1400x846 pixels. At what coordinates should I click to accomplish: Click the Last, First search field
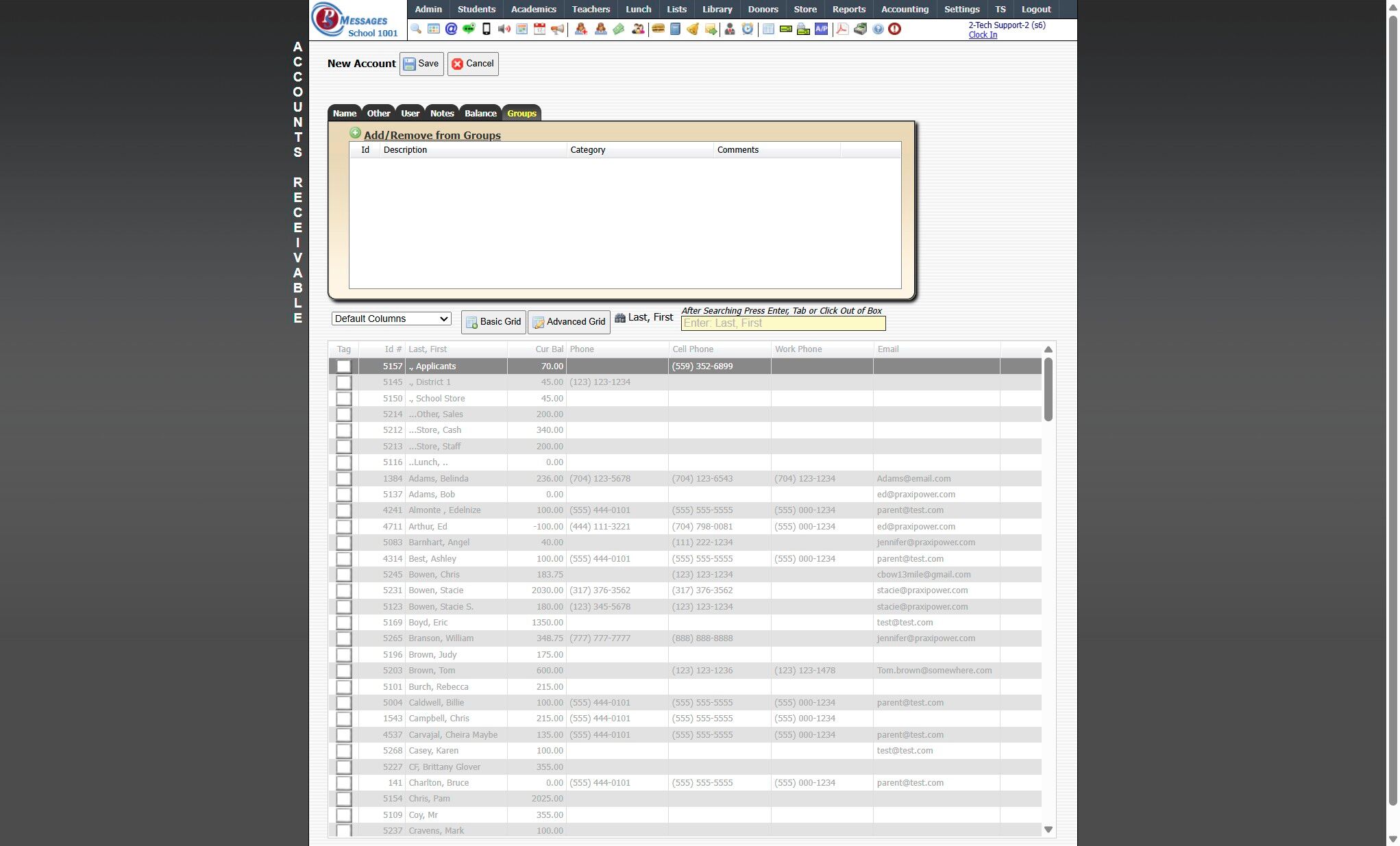pos(783,323)
